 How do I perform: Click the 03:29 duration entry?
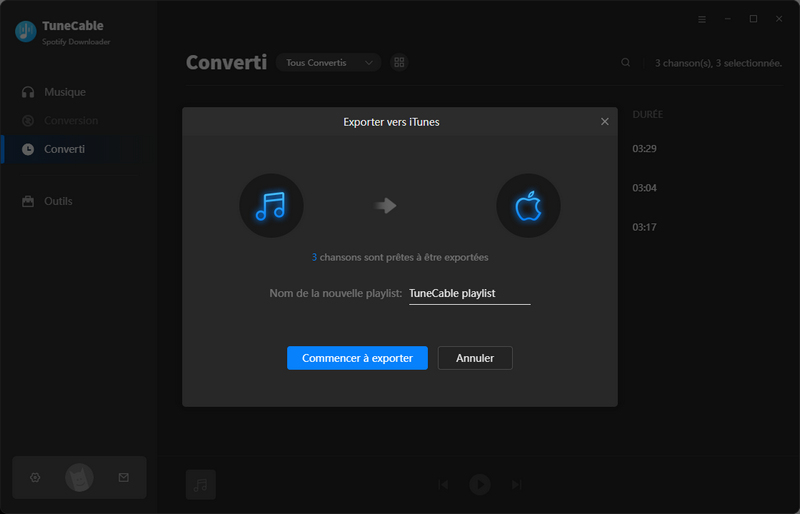[x=644, y=149]
